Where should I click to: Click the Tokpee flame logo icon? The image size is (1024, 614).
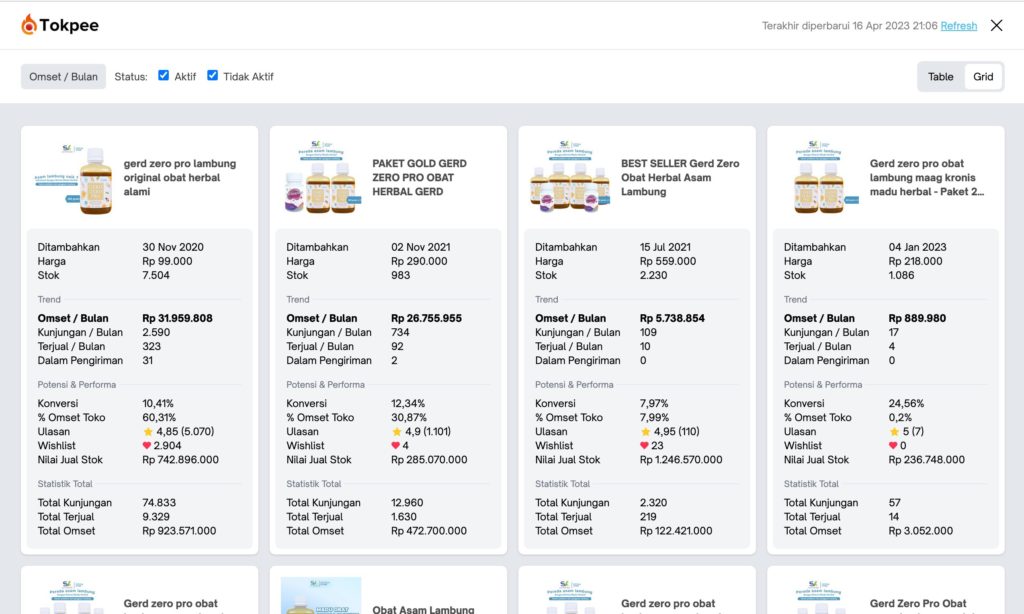(29, 25)
